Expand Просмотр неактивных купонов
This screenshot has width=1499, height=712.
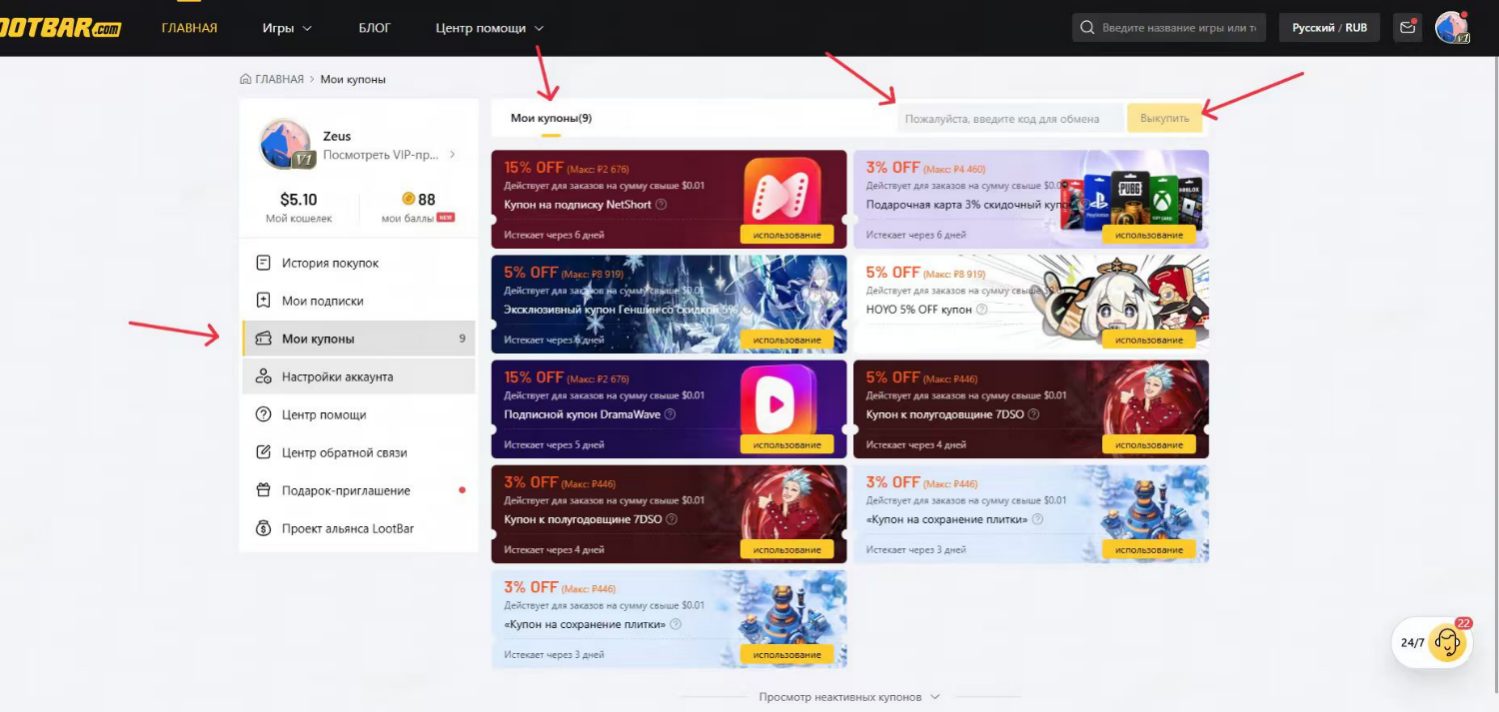[x=849, y=697]
